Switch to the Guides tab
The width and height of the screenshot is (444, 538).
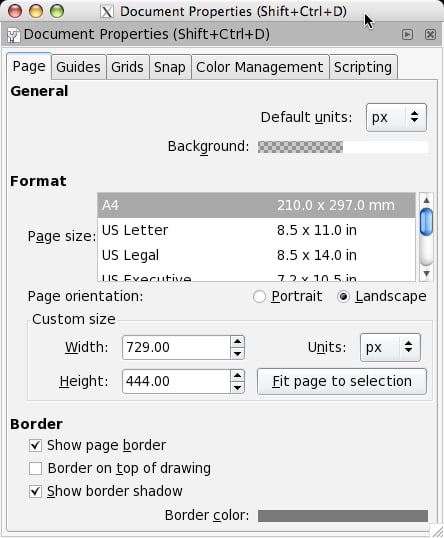click(79, 67)
